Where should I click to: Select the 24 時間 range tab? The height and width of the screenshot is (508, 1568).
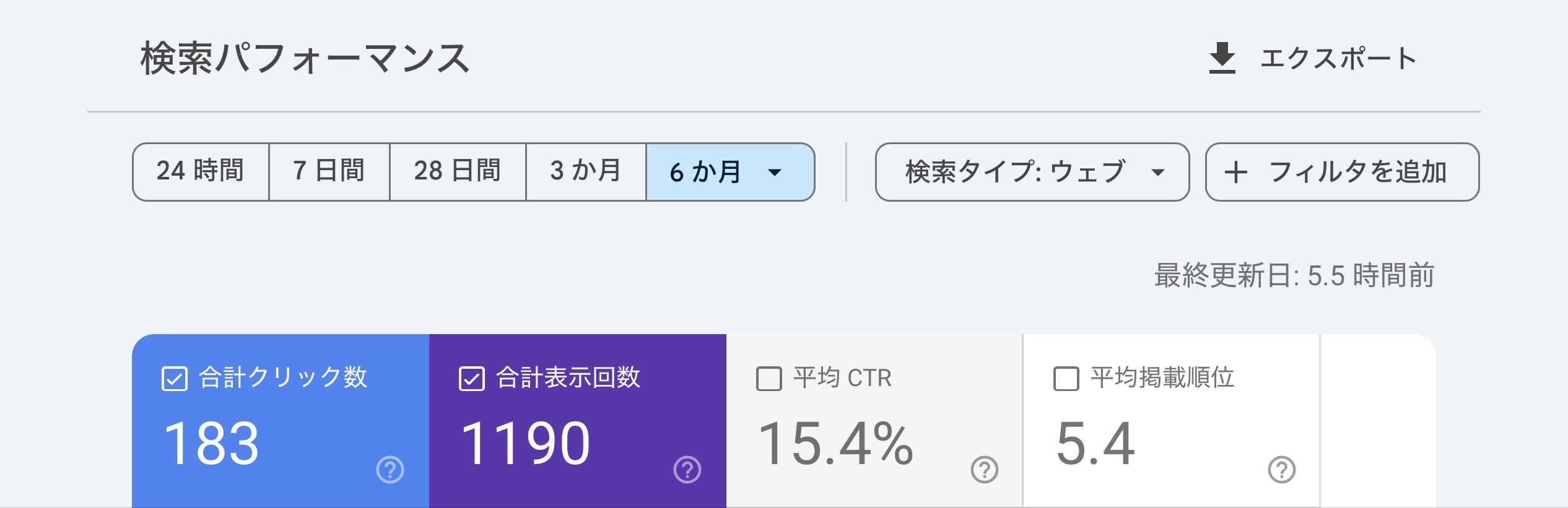200,171
